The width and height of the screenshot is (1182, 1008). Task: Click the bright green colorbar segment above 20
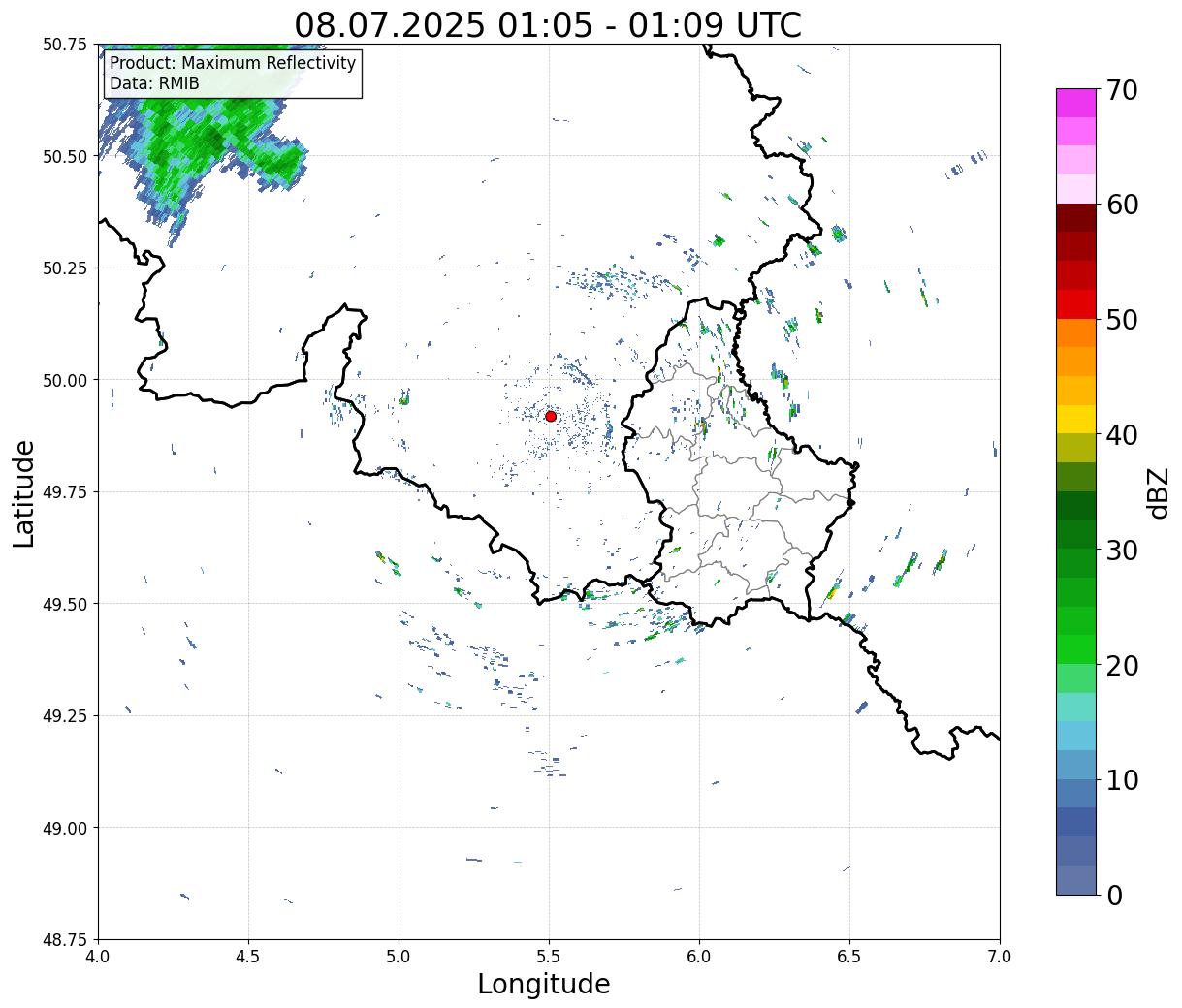pyautogui.click(x=1075, y=648)
